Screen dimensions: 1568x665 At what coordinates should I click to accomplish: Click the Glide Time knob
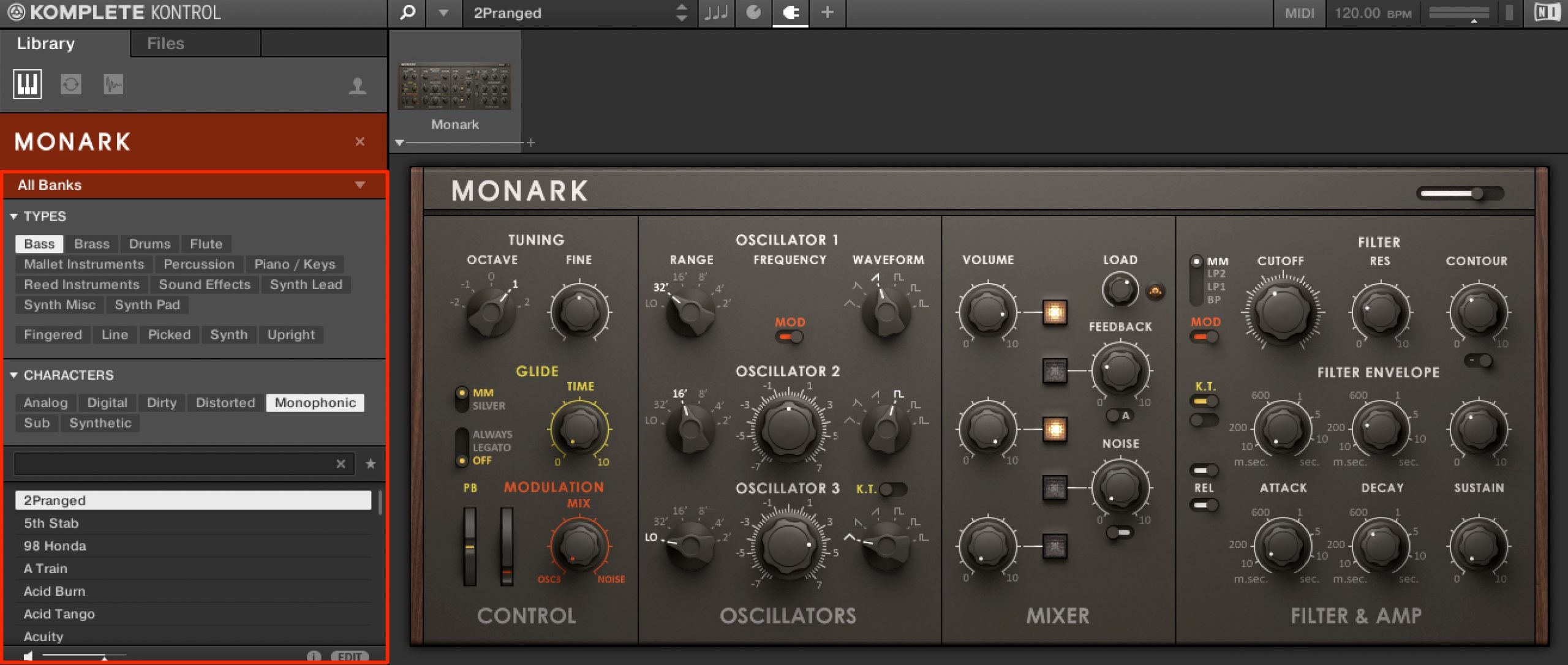point(579,429)
